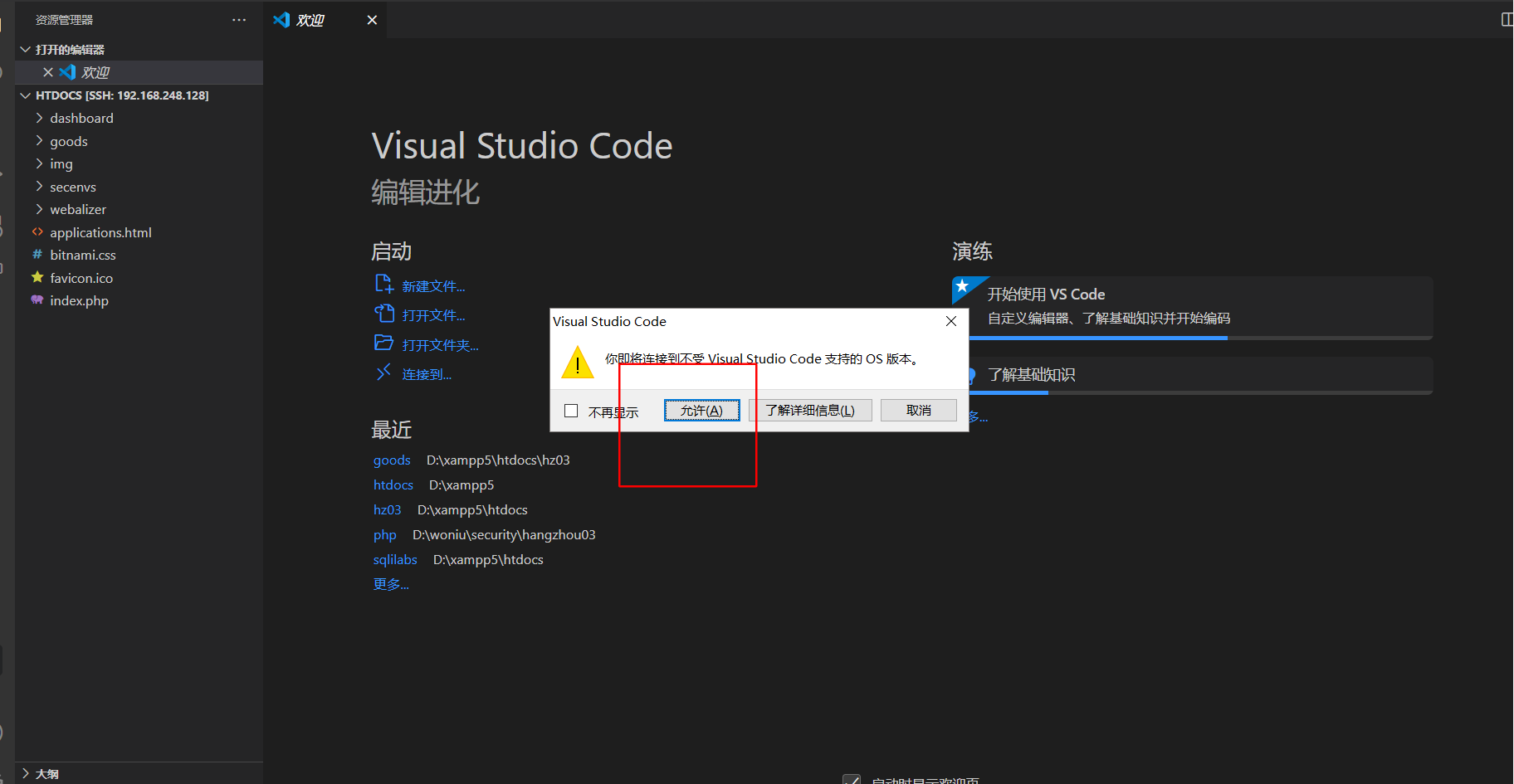Click the PHP elephant icon of index.php
The height and width of the screenshot is (784, 1514).
point(37,300)
